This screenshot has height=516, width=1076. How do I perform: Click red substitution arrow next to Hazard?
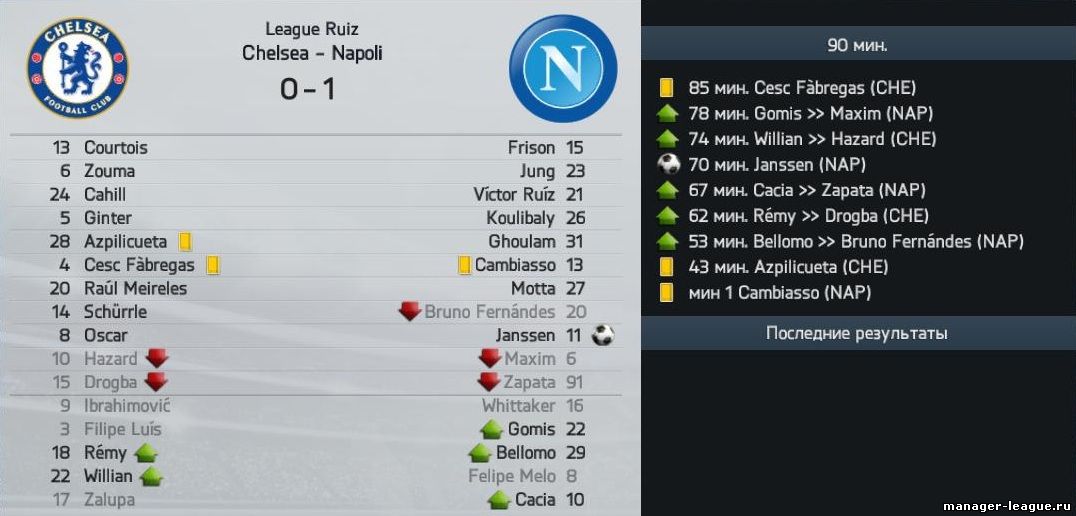156,358
